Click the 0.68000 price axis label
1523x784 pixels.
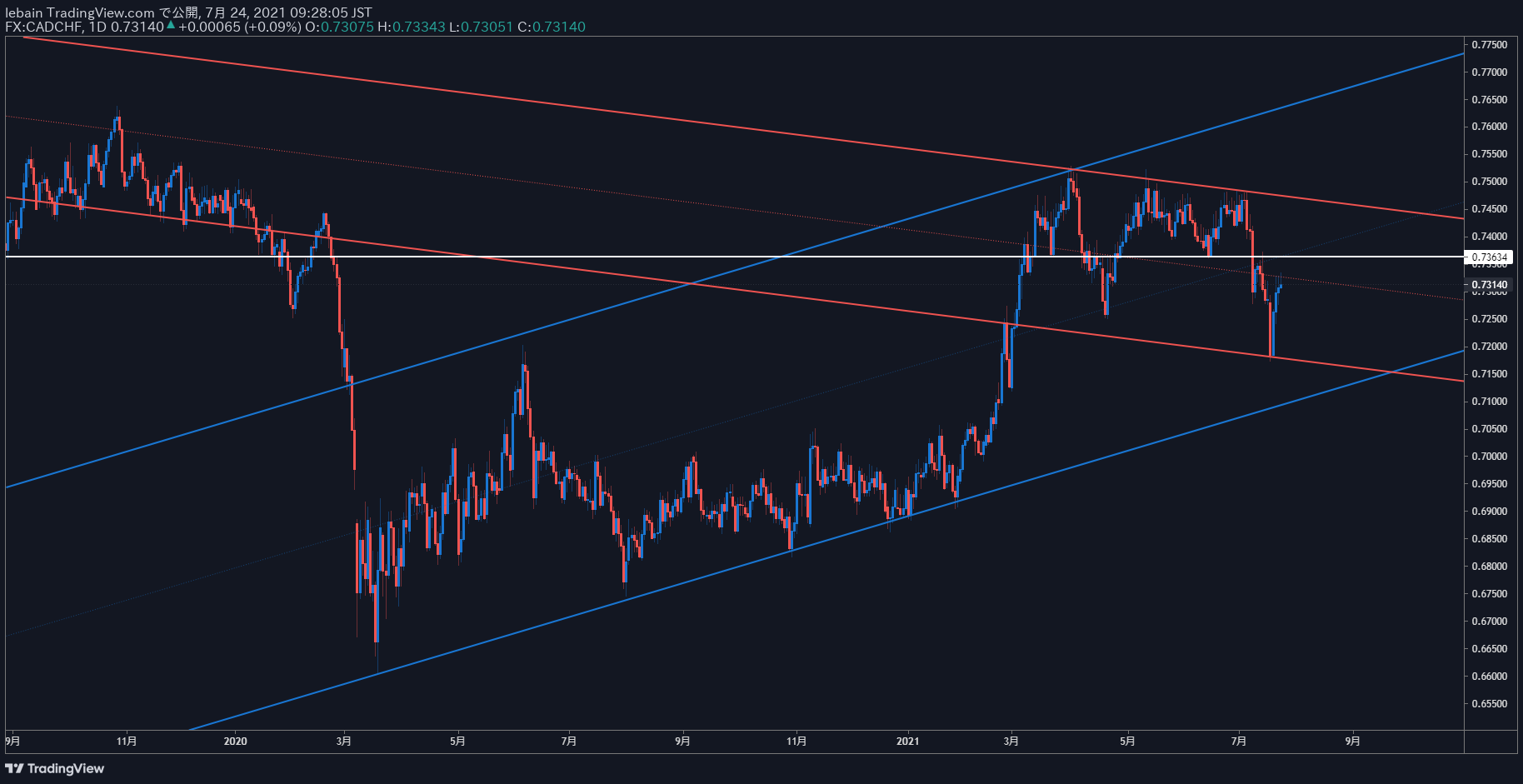(x=1490, y=567)
